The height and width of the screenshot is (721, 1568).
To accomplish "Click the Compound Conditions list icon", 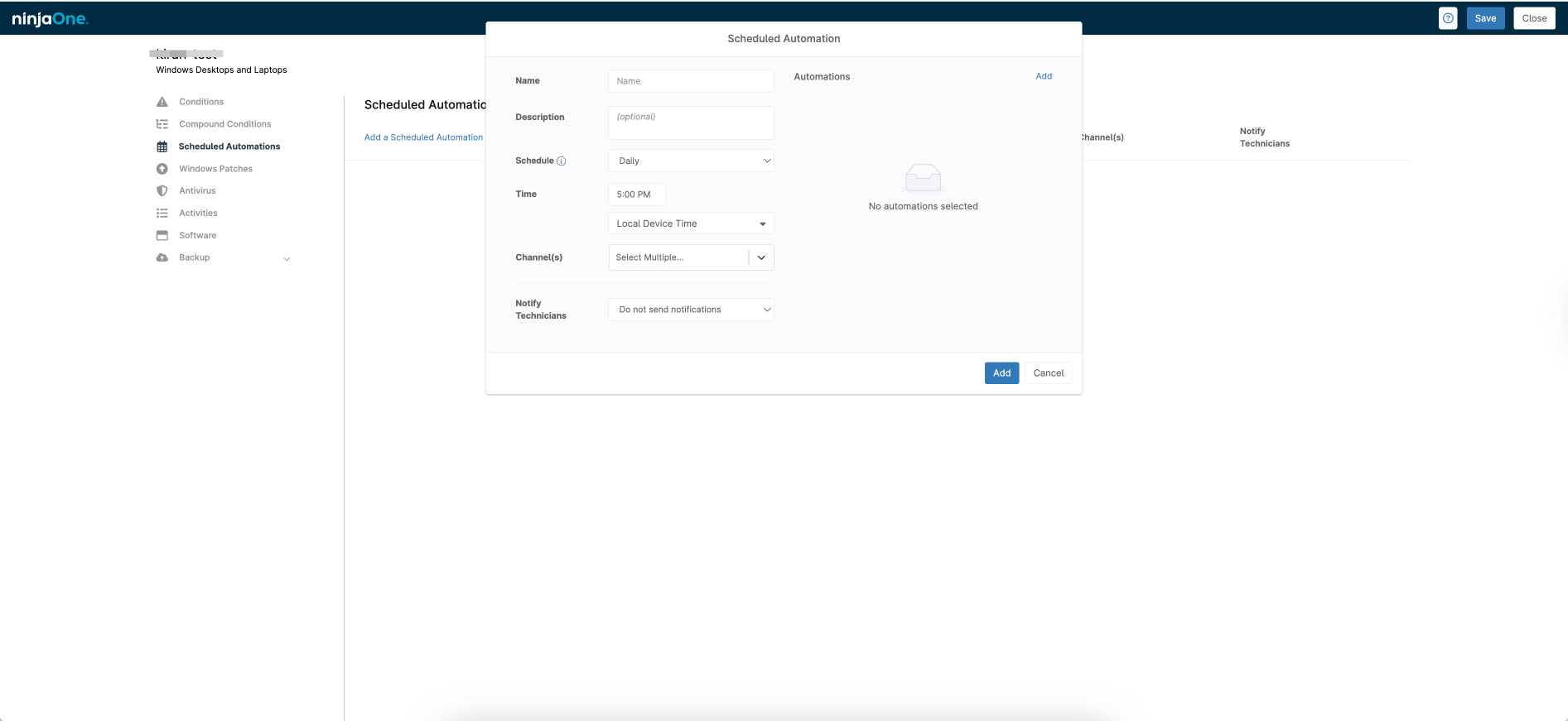I will [x=162, y=124].
